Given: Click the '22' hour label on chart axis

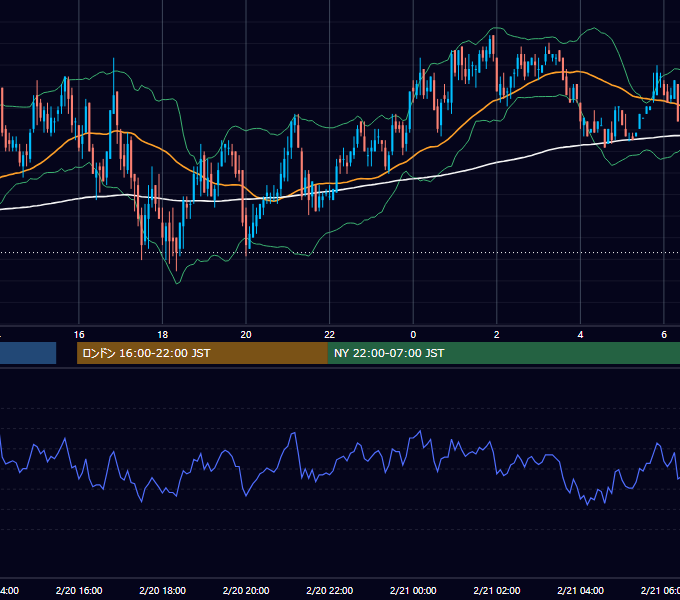Looking at the screenshot, I should [330, 335].
